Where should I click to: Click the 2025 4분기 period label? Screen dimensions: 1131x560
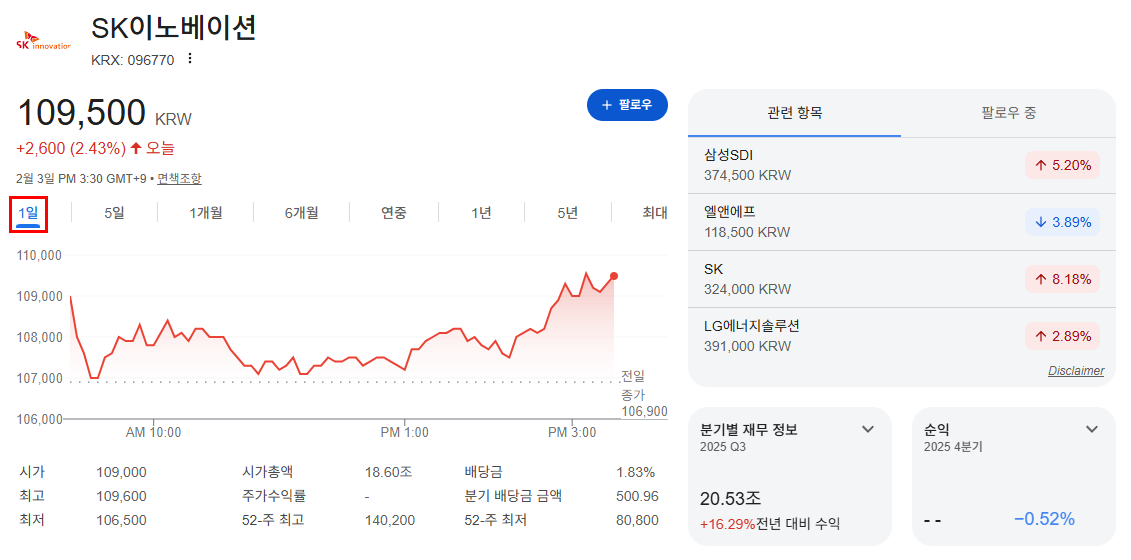pyautogui.click(x=953, y=447)
